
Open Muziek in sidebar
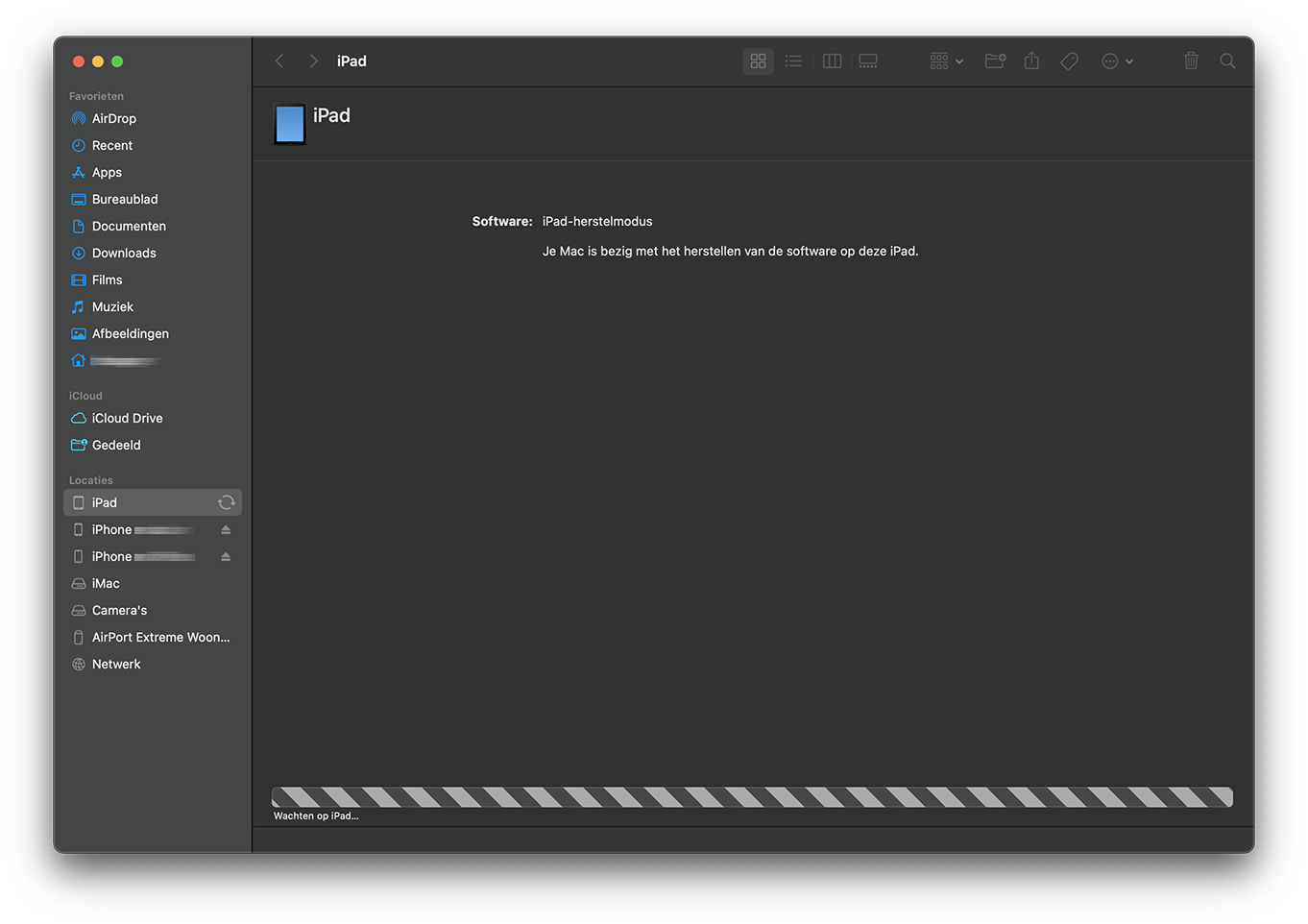153,306
